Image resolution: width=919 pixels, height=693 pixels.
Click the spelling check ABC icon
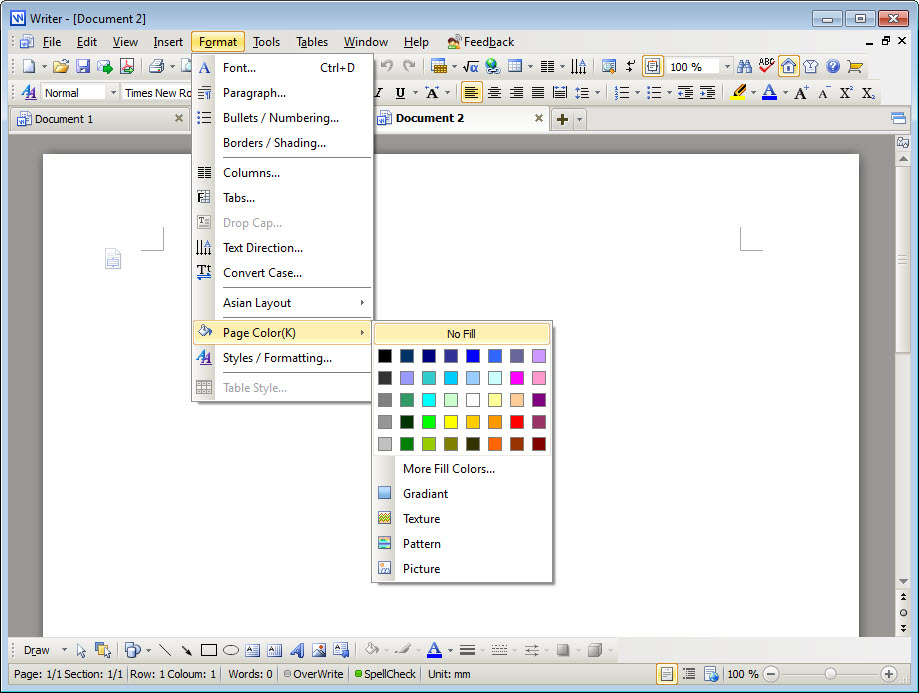point(767,67)
